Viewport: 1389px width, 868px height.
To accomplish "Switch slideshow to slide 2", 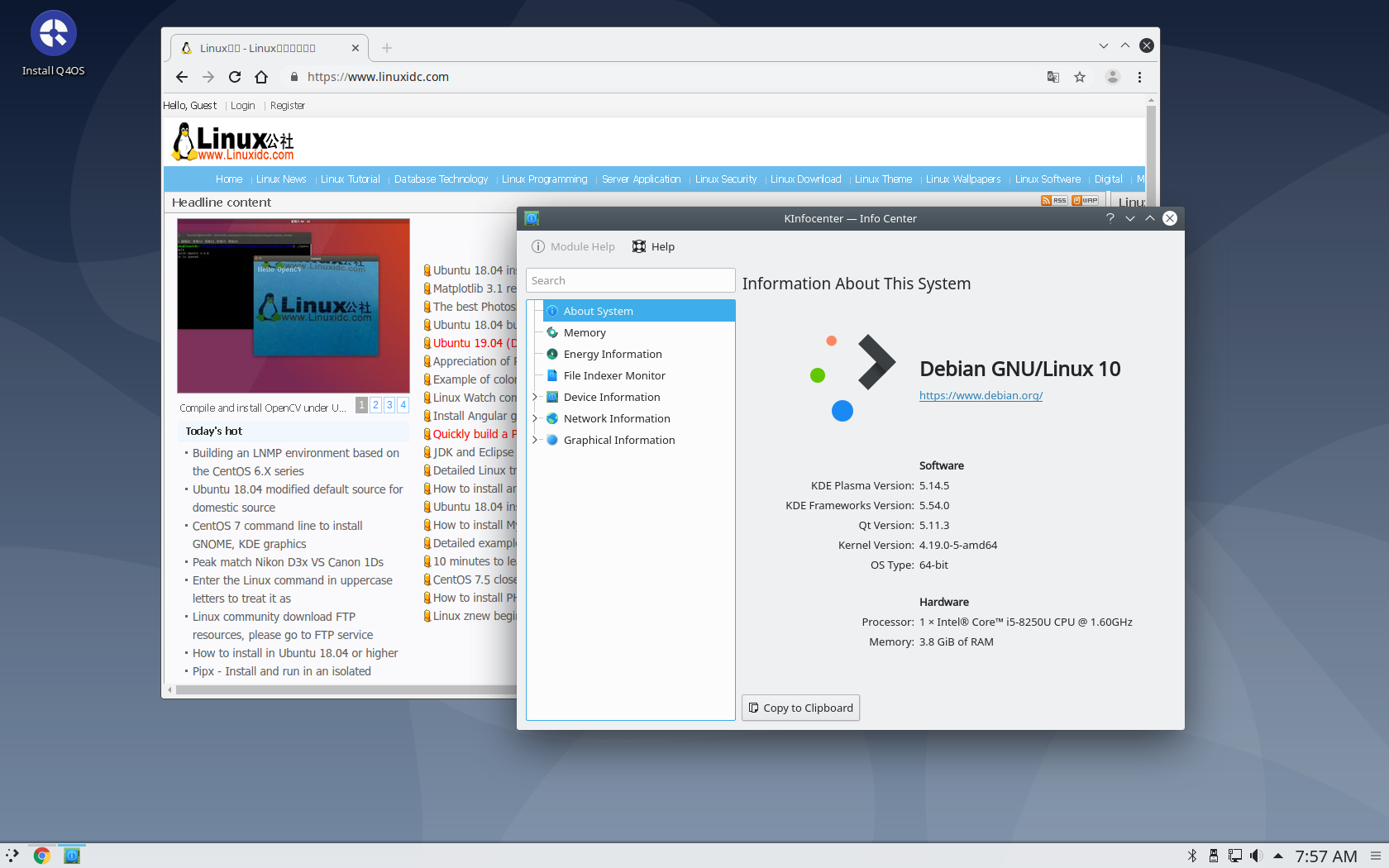I will pyautogui.click(x=375, y=405).
